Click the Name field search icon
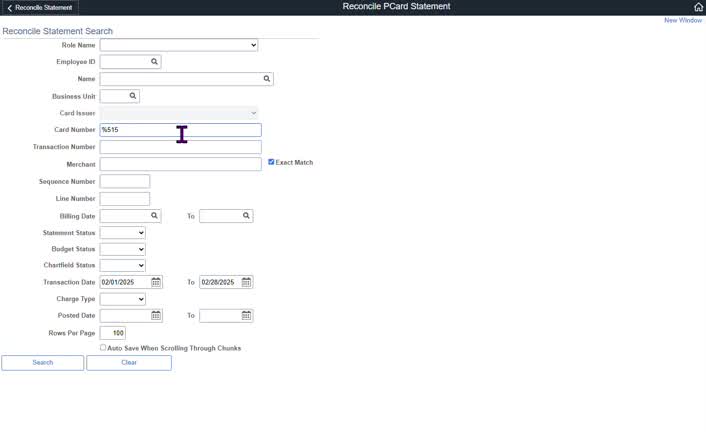 [x=267, y=79]
